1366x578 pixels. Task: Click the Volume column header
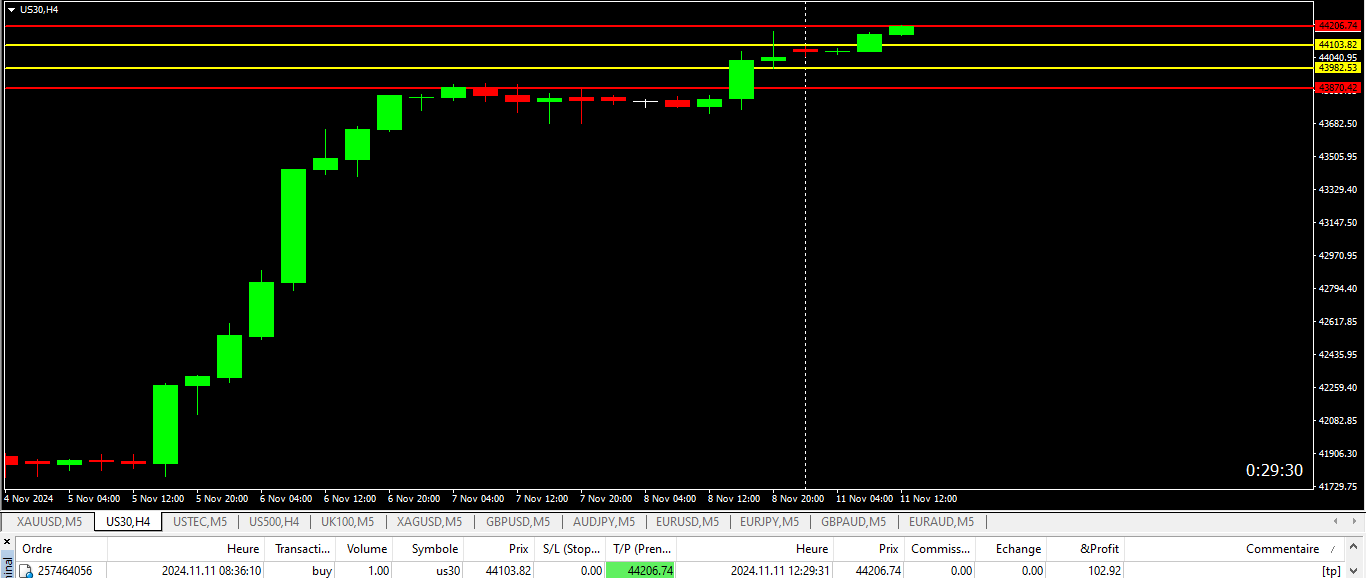[366, 549]
